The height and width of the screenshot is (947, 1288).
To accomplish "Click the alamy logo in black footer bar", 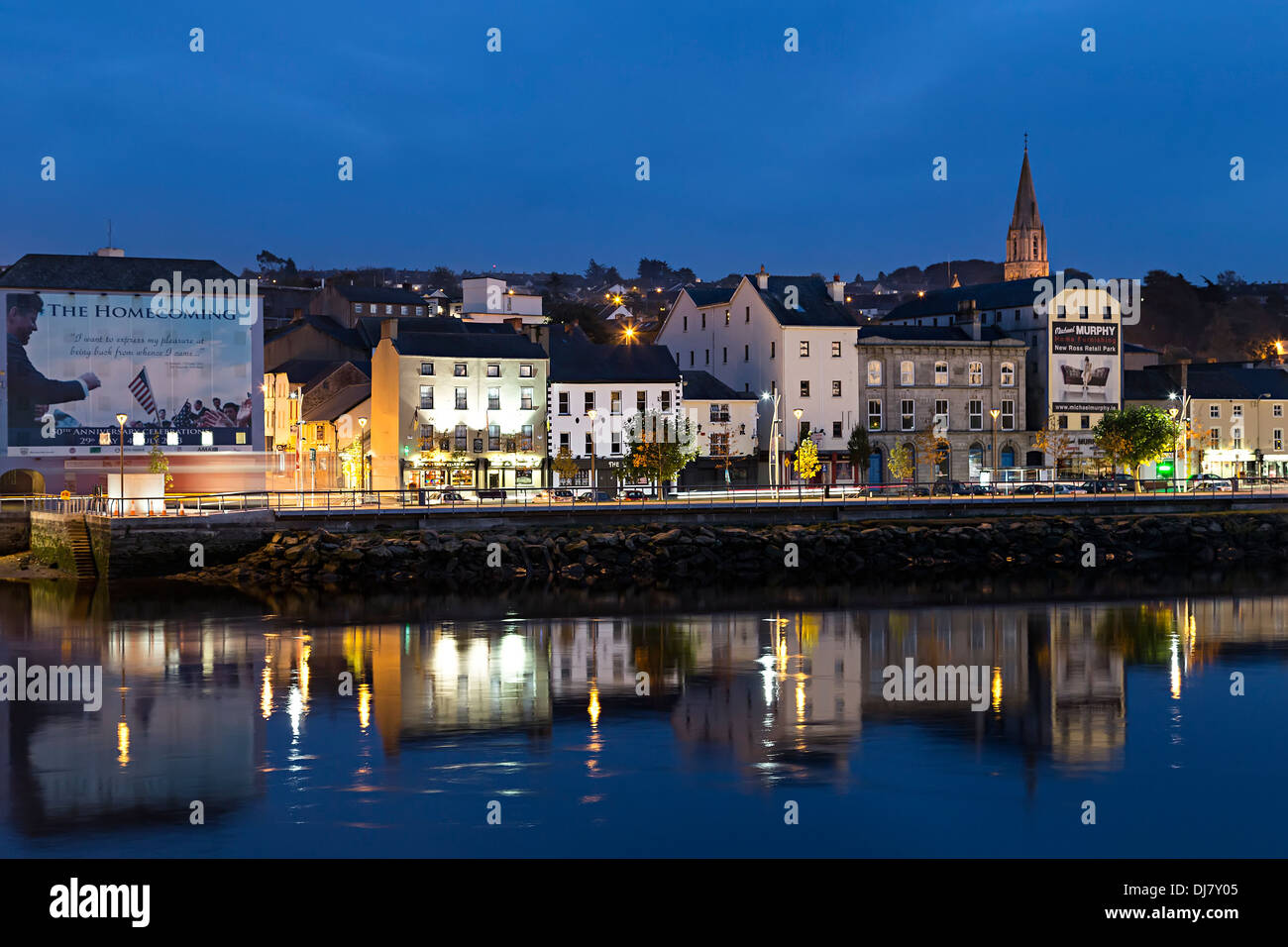I will coord(99,902).
